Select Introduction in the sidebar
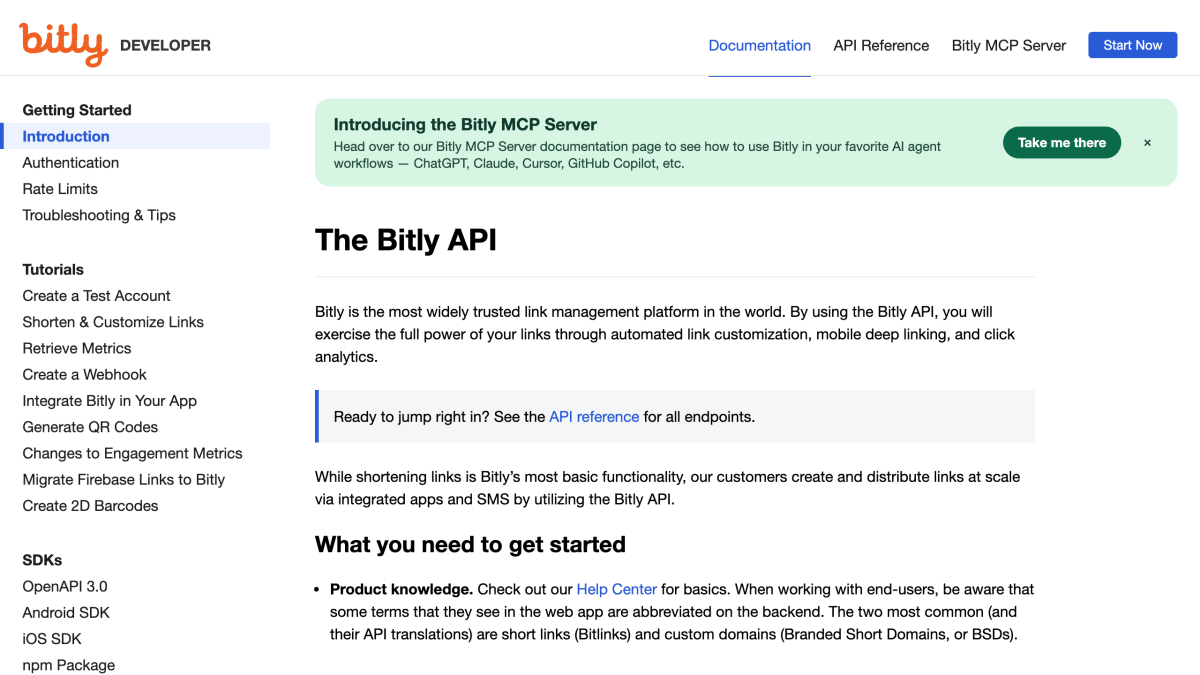 pyautogui.click(x=135, y=136)
